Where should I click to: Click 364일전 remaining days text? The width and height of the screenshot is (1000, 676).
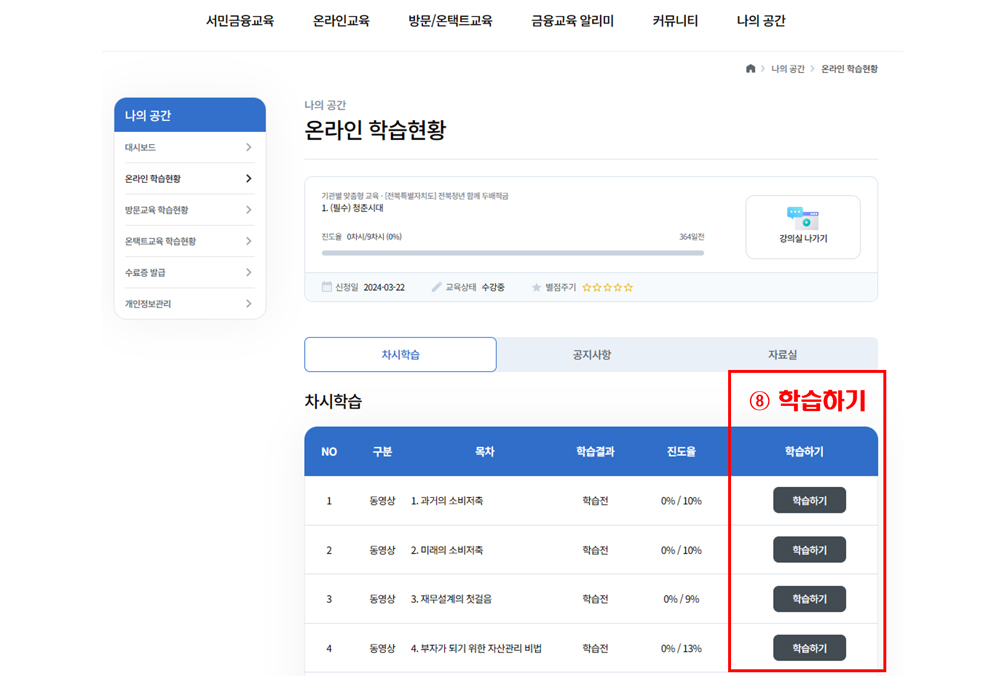[x=692, y=237]
